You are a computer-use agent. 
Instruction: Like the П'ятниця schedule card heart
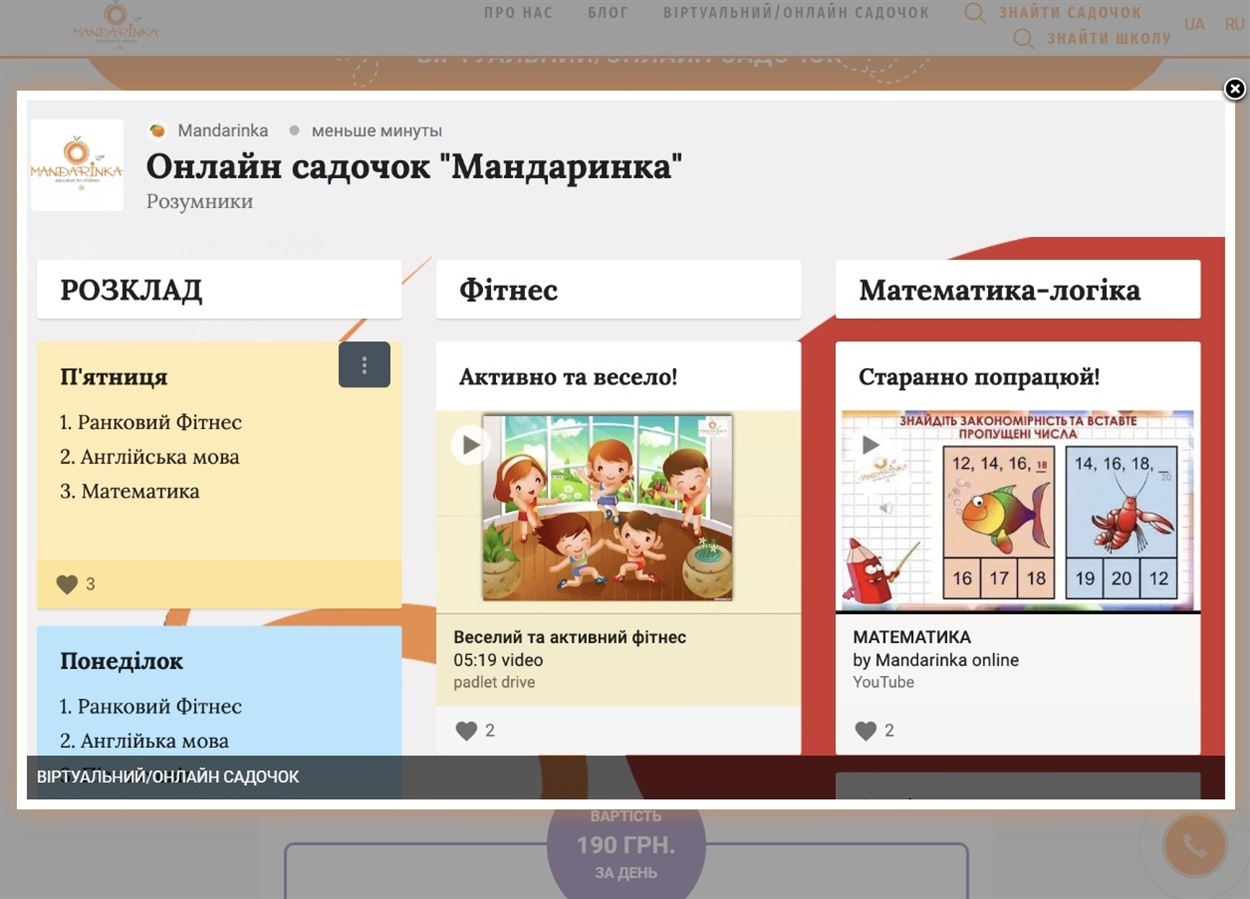coord(67,584)
